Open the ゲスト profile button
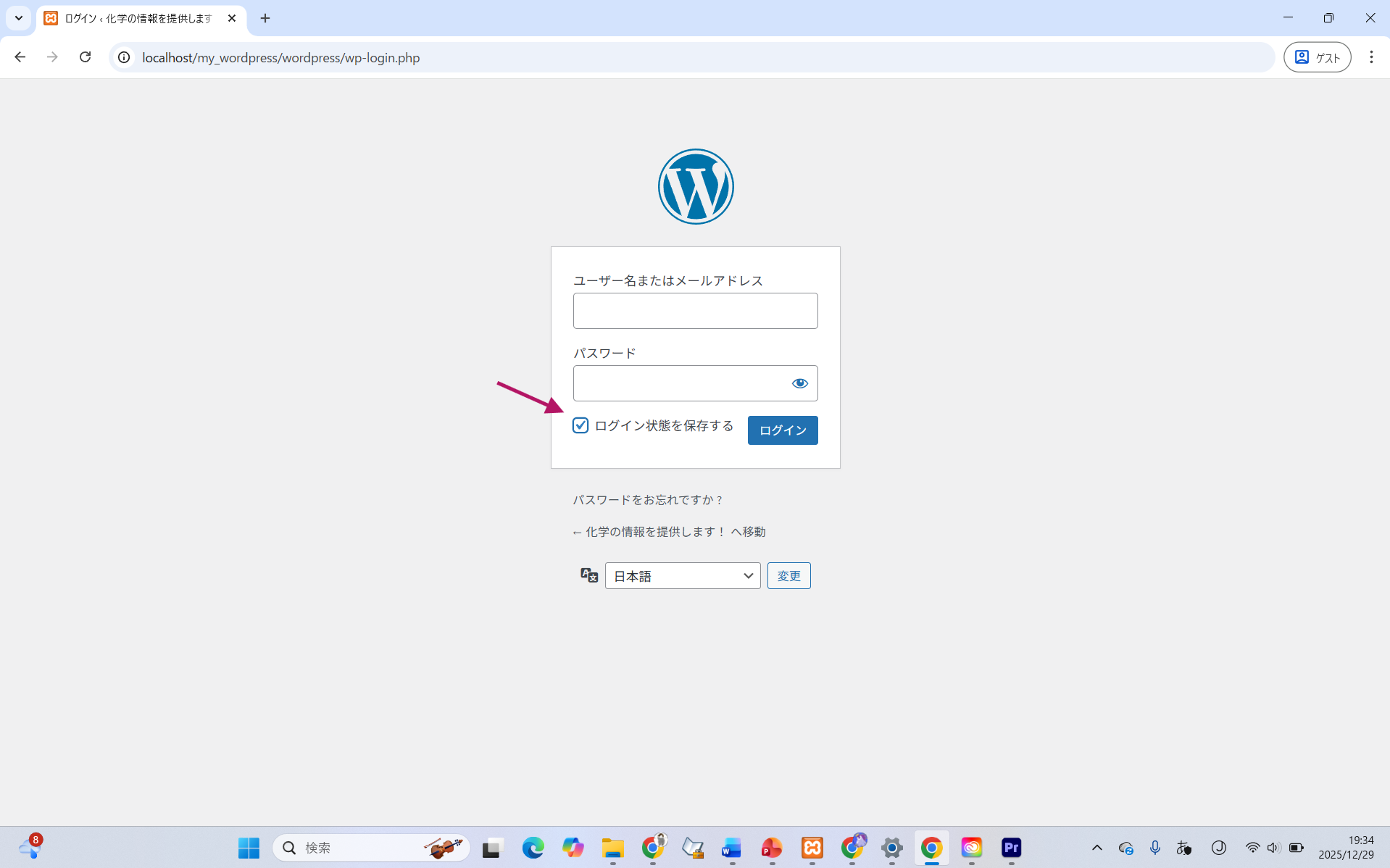Image resolution: width=1390 pixels, height=868 pixels. (1317, 57)
